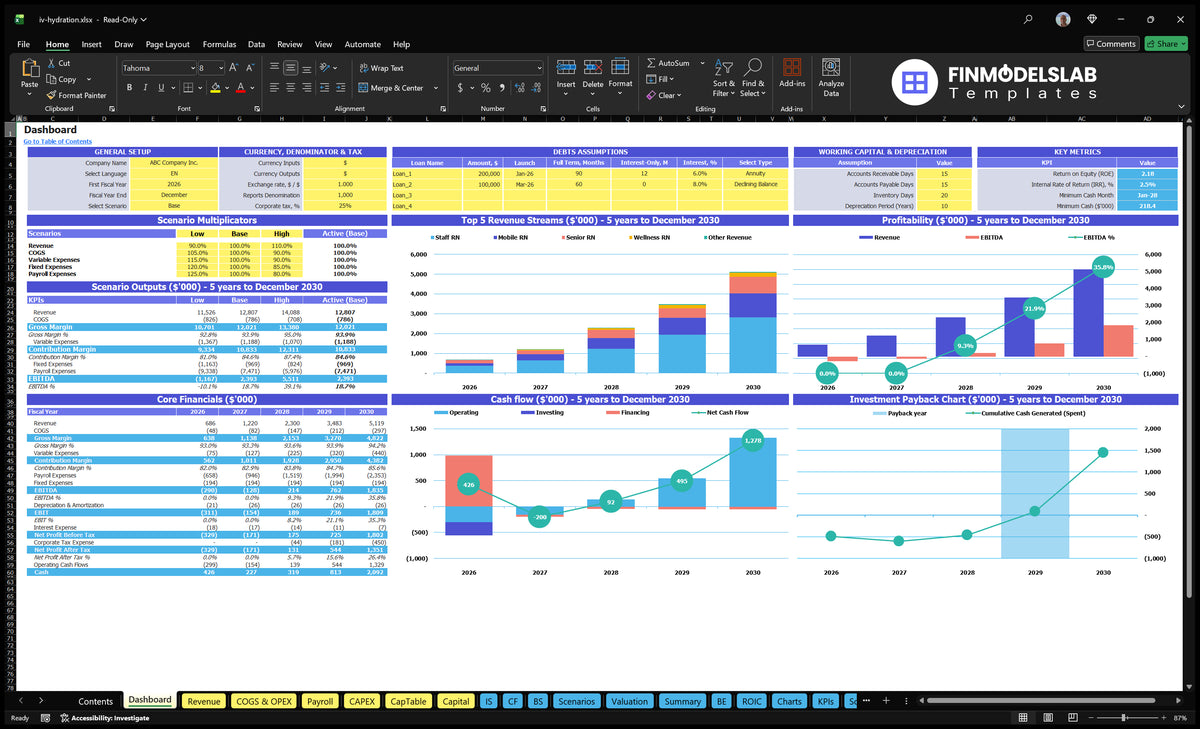Click the Format Painter brush

pyautogui.click(x=51, y=95)
